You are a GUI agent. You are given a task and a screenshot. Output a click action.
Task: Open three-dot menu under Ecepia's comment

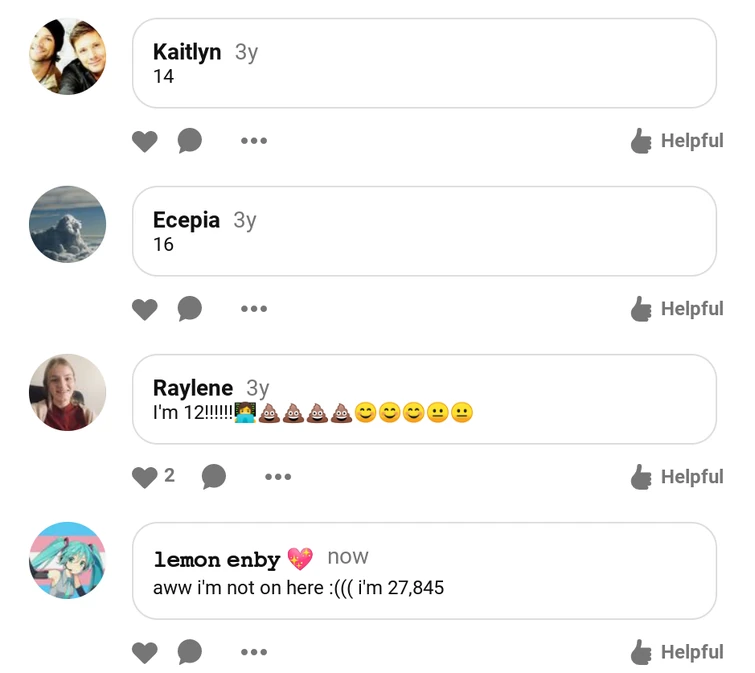pos(254,309)
